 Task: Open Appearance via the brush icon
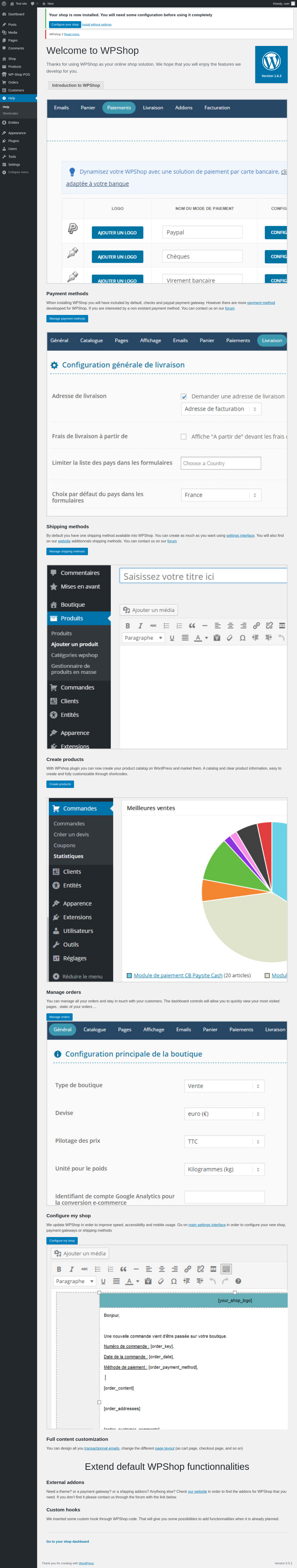pos(4,133)
